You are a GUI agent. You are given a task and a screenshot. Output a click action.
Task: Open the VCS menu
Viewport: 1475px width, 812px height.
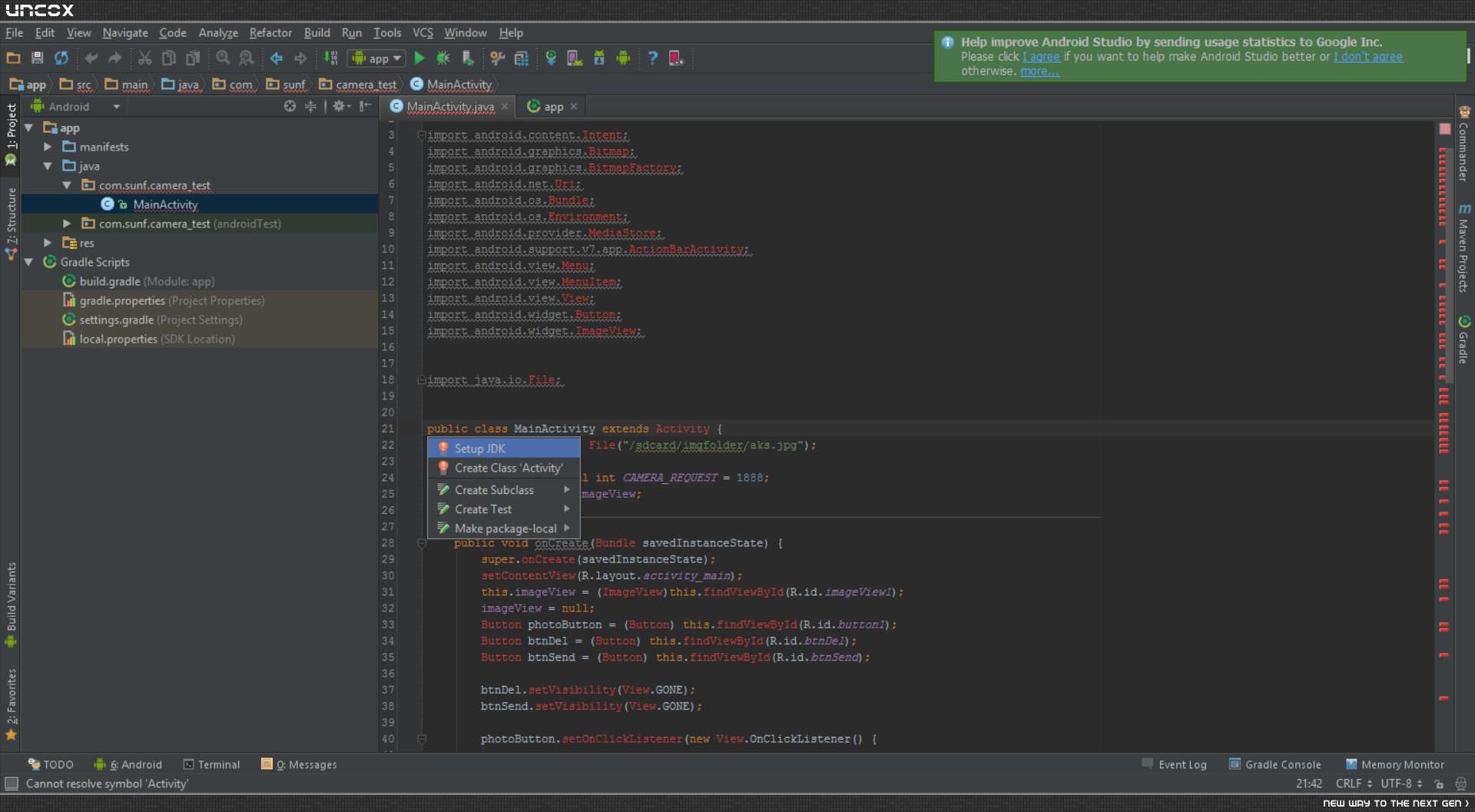point(423,32)
